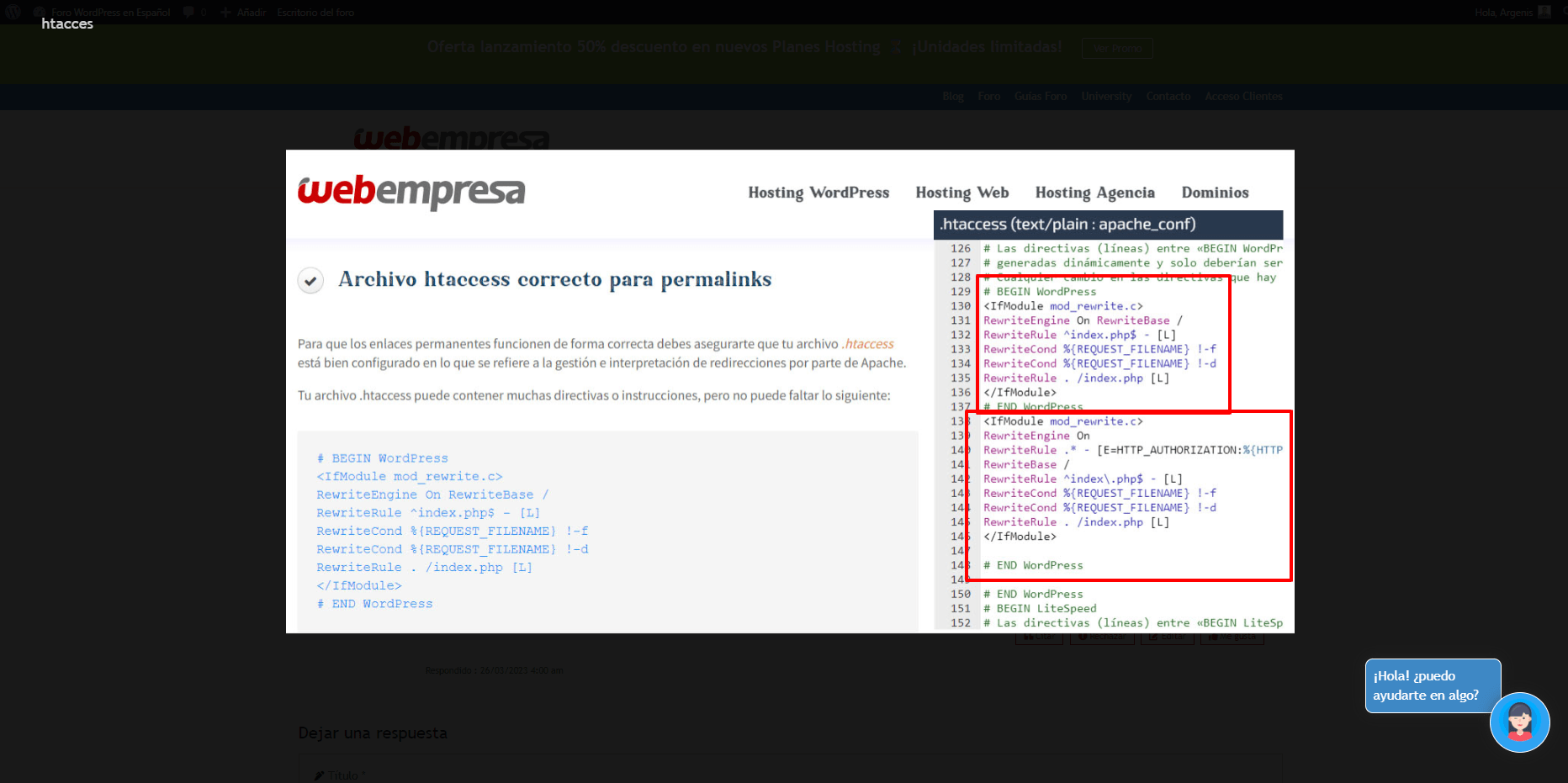Screen dimensions: 1568x783
Task: Click the 'Respondido : 26/03/2023' timestamp text
Action: point(494,670)
